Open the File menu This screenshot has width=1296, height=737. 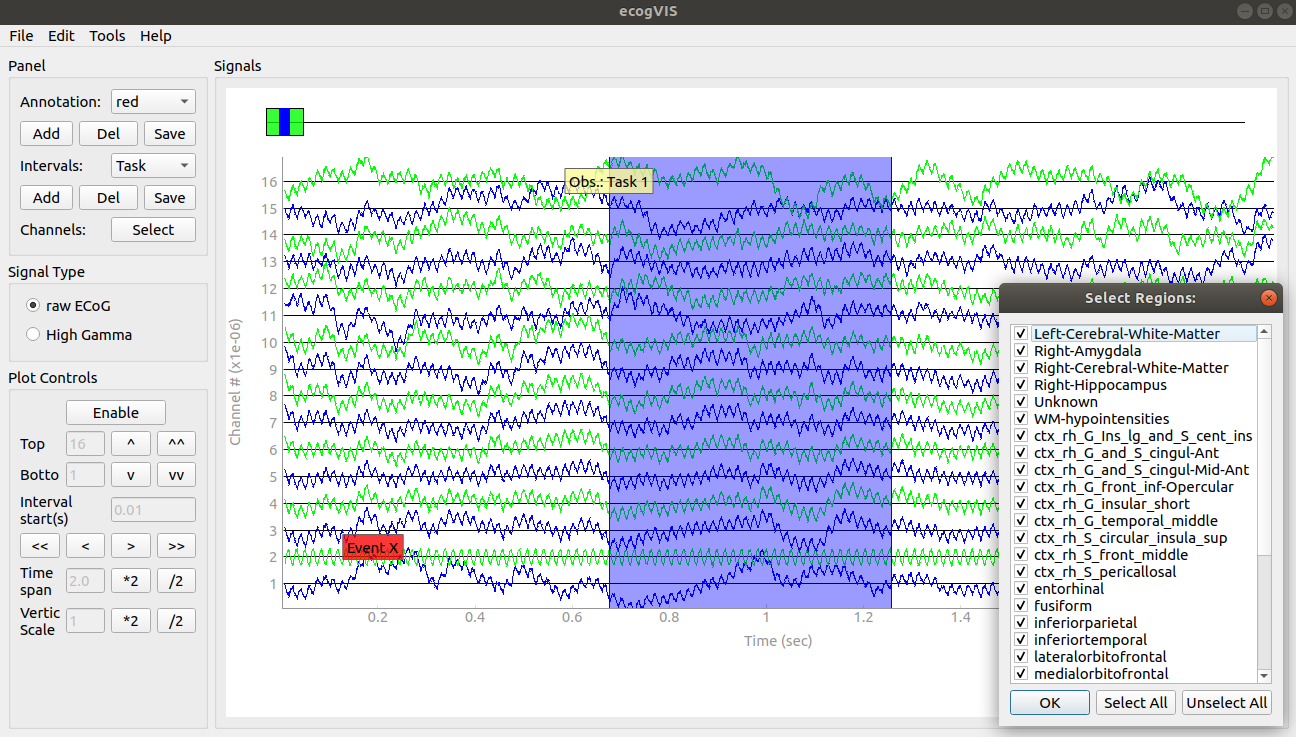point(21,36)
